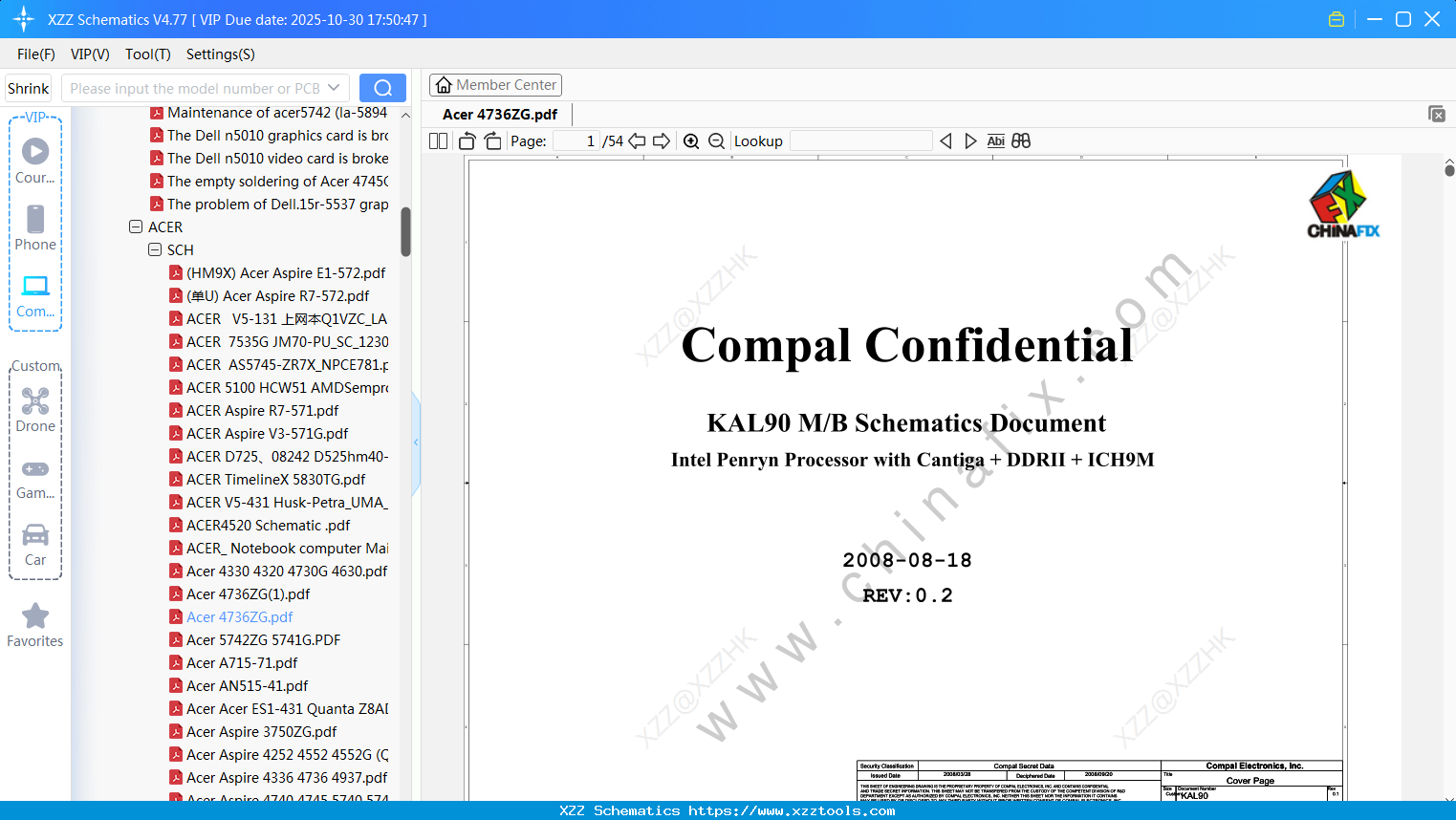Click the file tree vertical scrollbar thumb

pos(405,232)
